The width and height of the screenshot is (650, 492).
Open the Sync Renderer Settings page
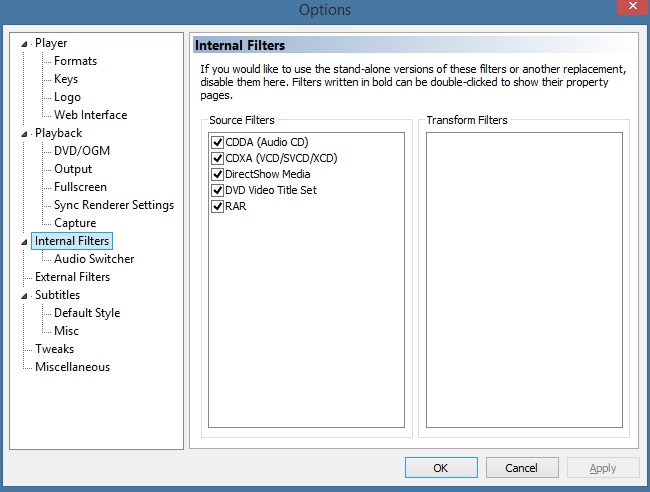(114, 205)
